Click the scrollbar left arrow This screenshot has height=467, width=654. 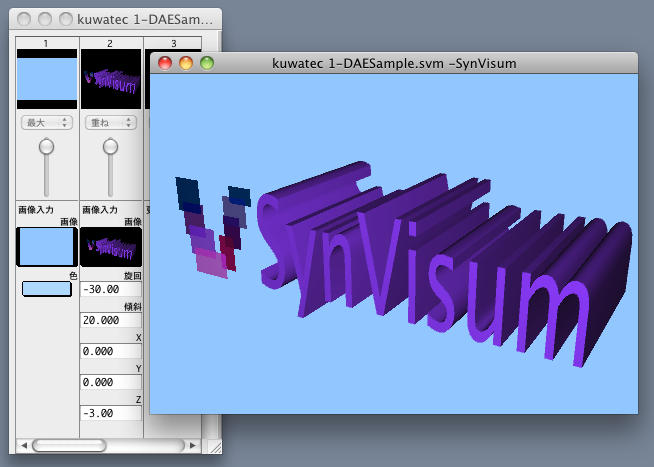click(x=22, y=445)
